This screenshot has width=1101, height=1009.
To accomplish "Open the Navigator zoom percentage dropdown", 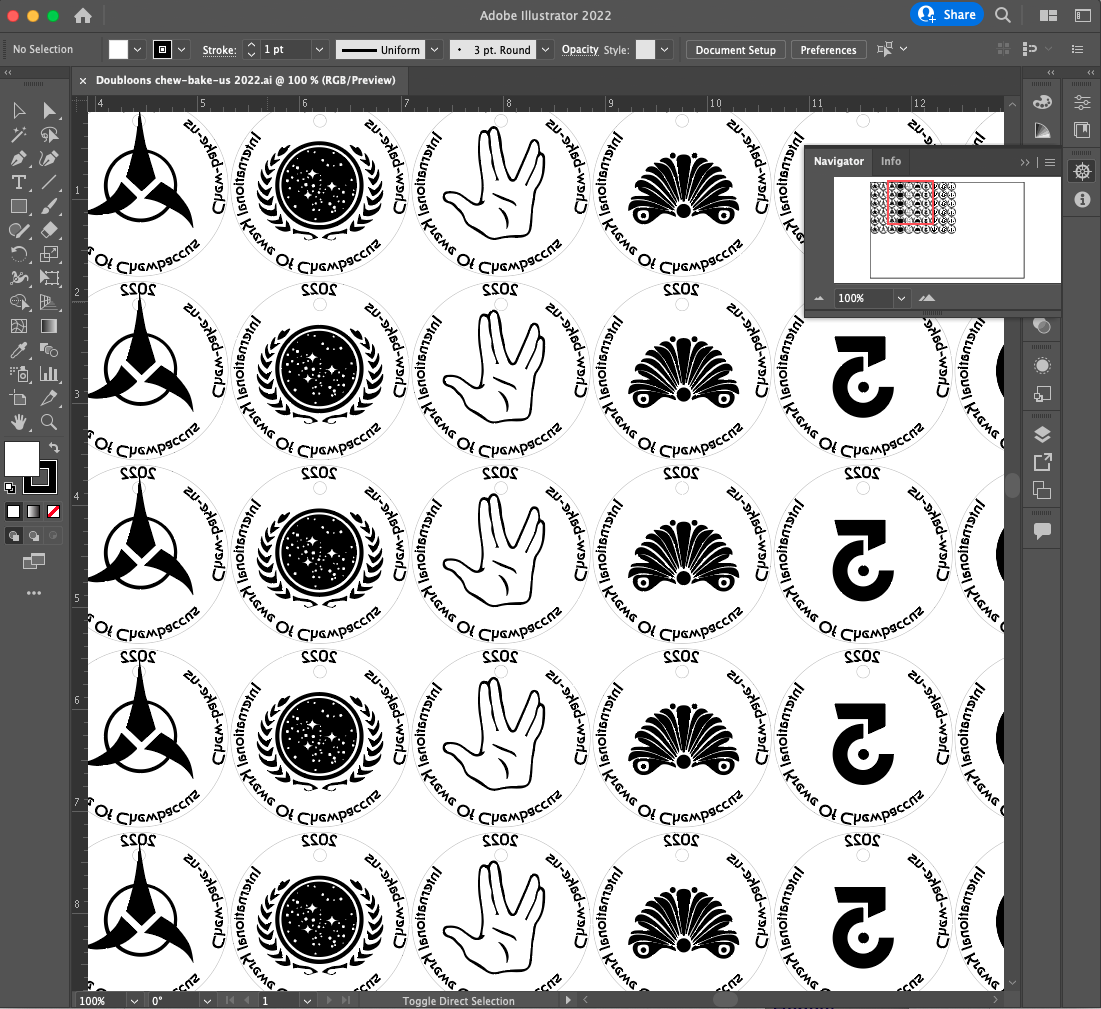I will (902, 298).
